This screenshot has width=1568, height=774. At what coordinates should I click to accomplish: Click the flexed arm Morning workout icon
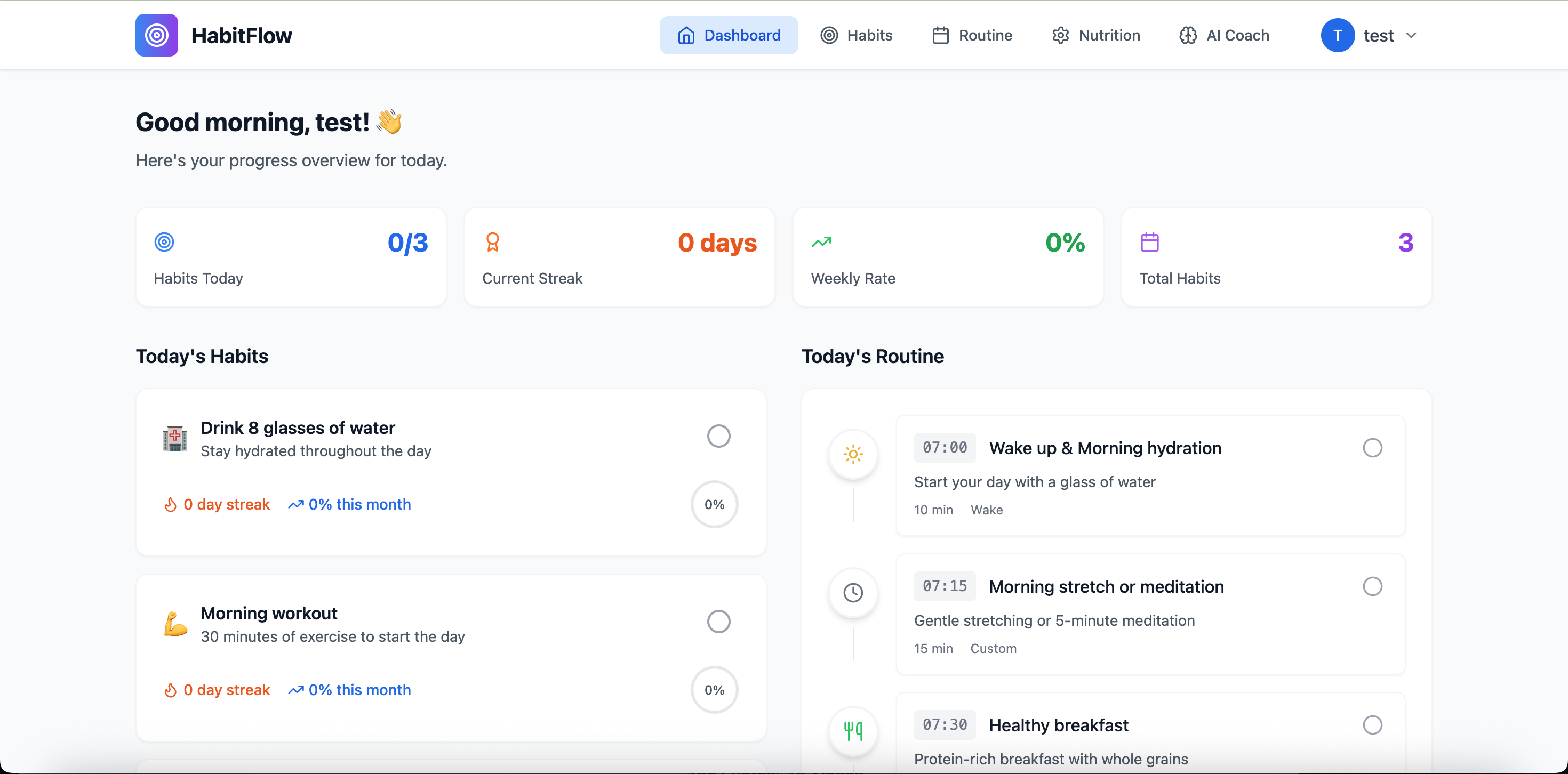[x=175, y=624]
